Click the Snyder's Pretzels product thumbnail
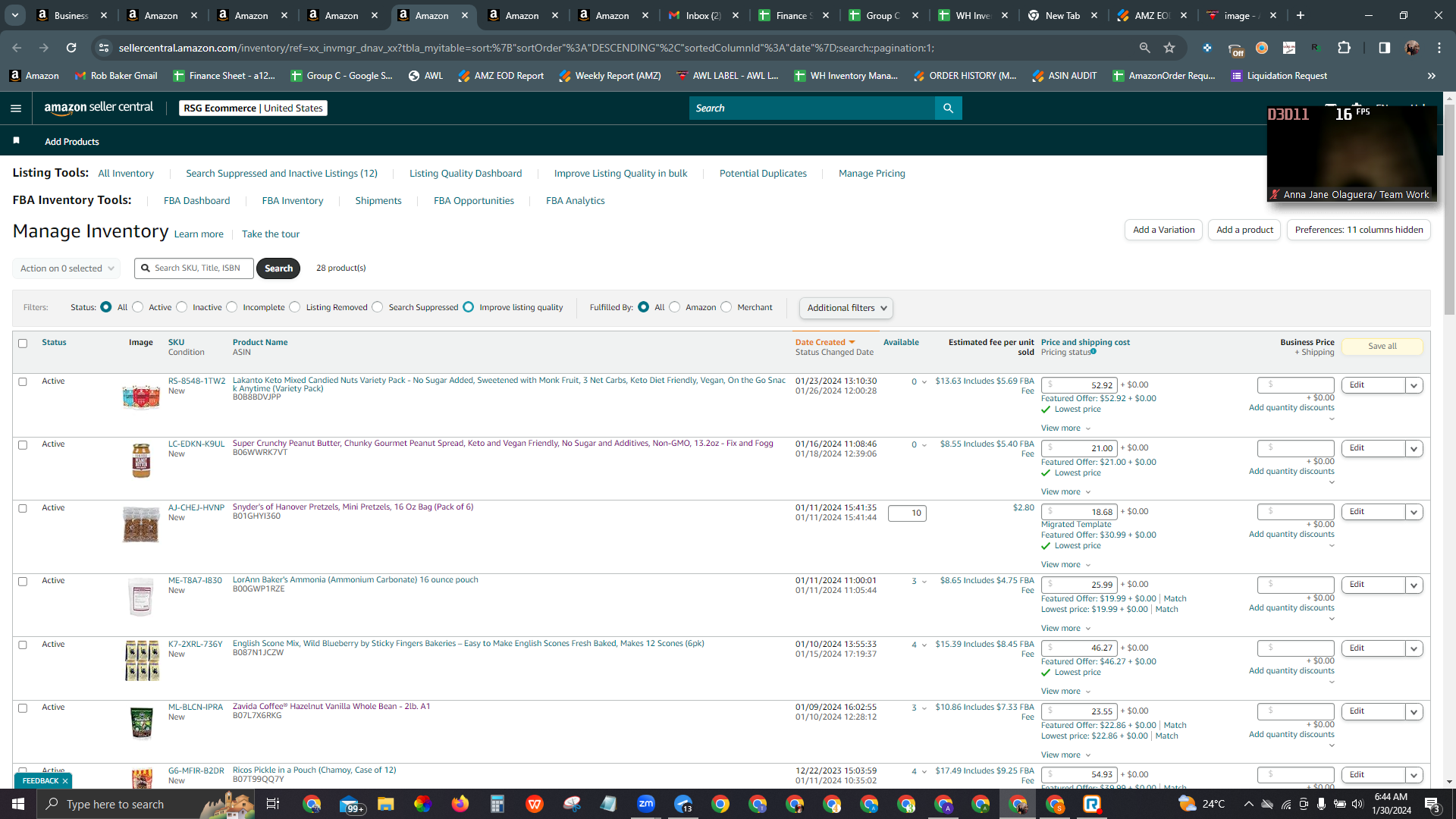 click(x=141, y=525)
